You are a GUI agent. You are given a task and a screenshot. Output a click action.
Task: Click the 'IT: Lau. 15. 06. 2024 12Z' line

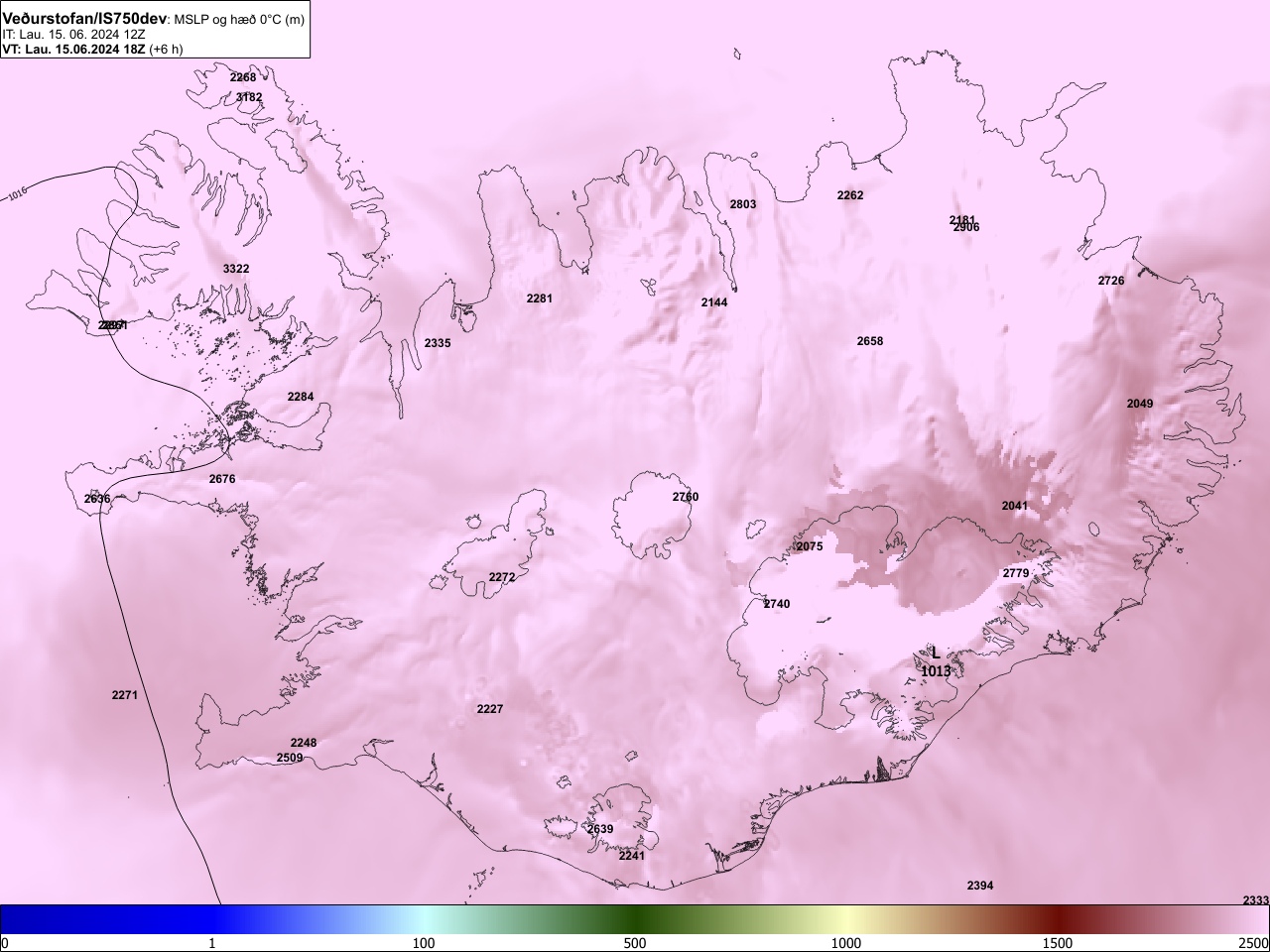pyautogui.click(x=73, y=34)
